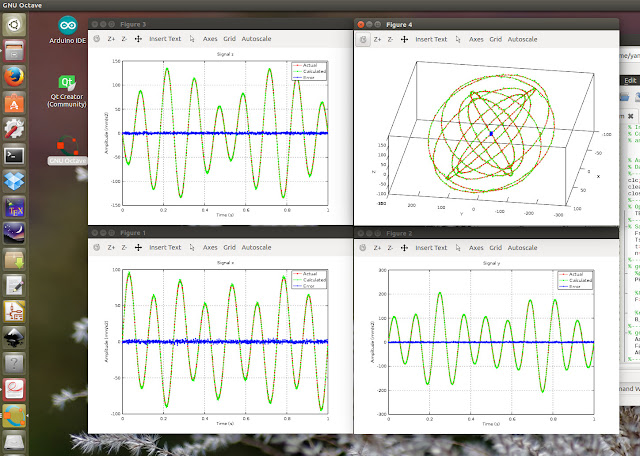Click Autoscale in Figure 3

tap(256, 39)
